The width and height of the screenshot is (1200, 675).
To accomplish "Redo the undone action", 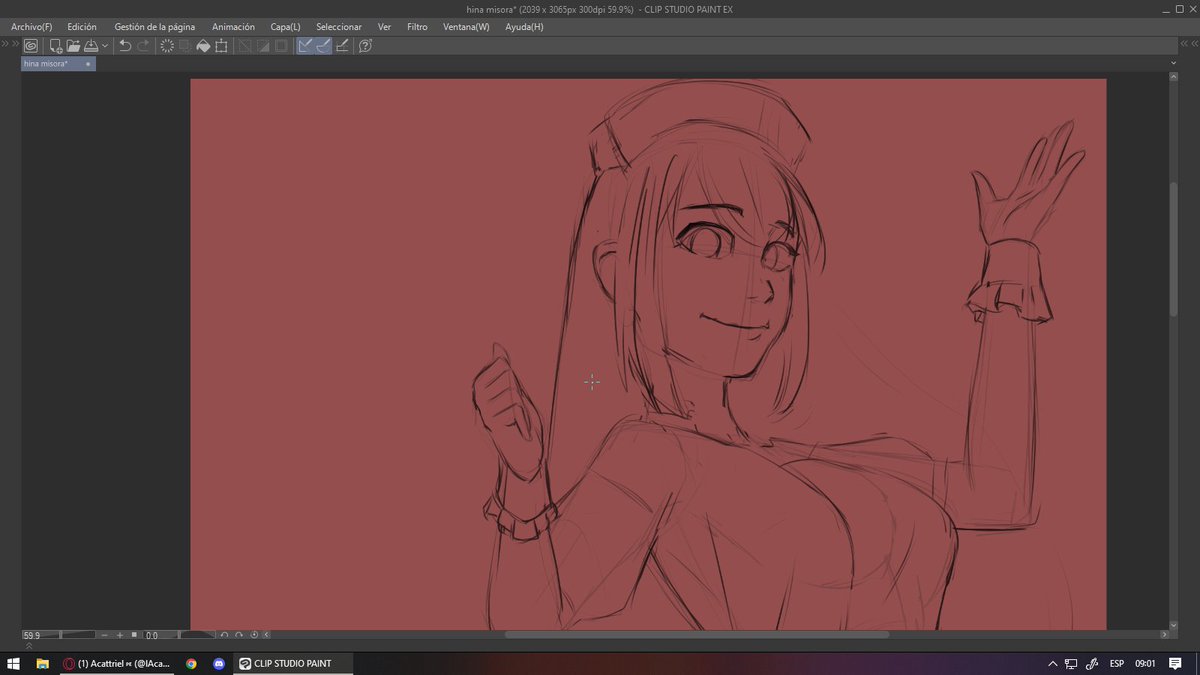I will (143, 46).
